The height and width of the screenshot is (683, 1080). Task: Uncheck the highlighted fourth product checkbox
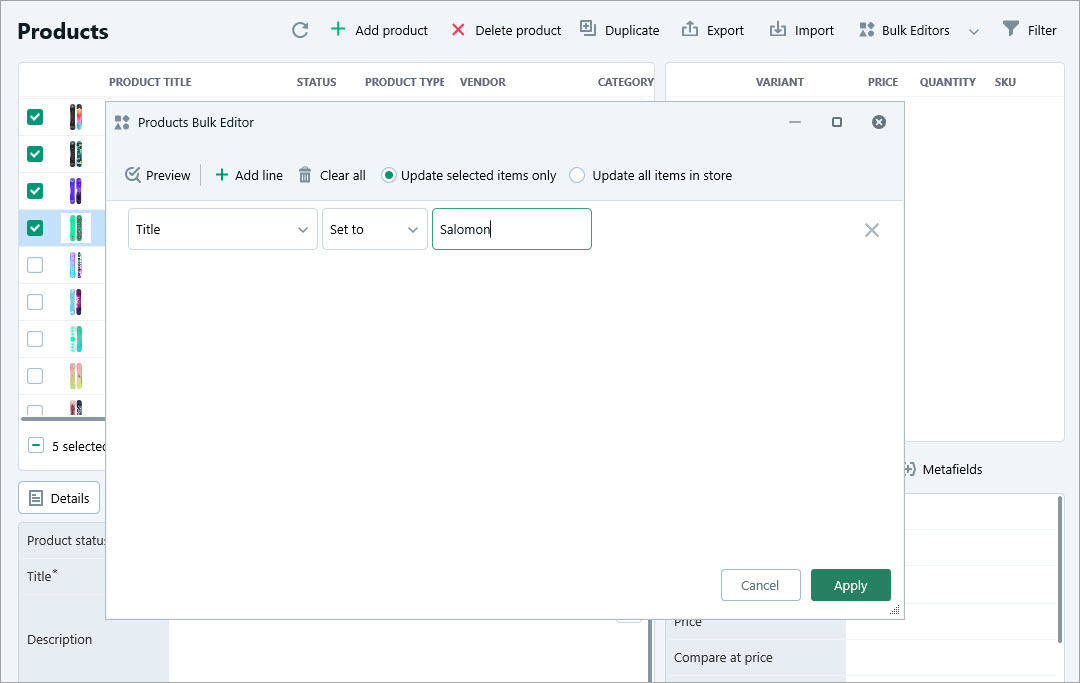point(35,228)
